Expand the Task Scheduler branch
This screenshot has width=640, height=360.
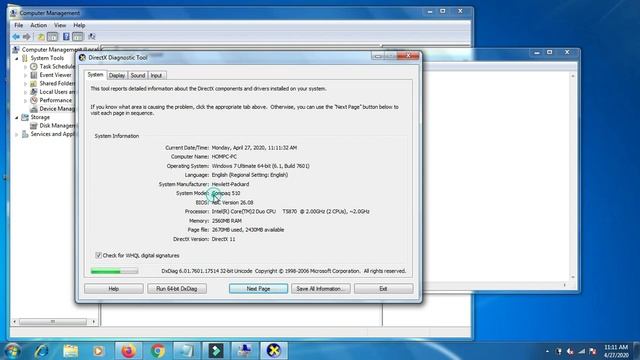(x=25, y=67)
